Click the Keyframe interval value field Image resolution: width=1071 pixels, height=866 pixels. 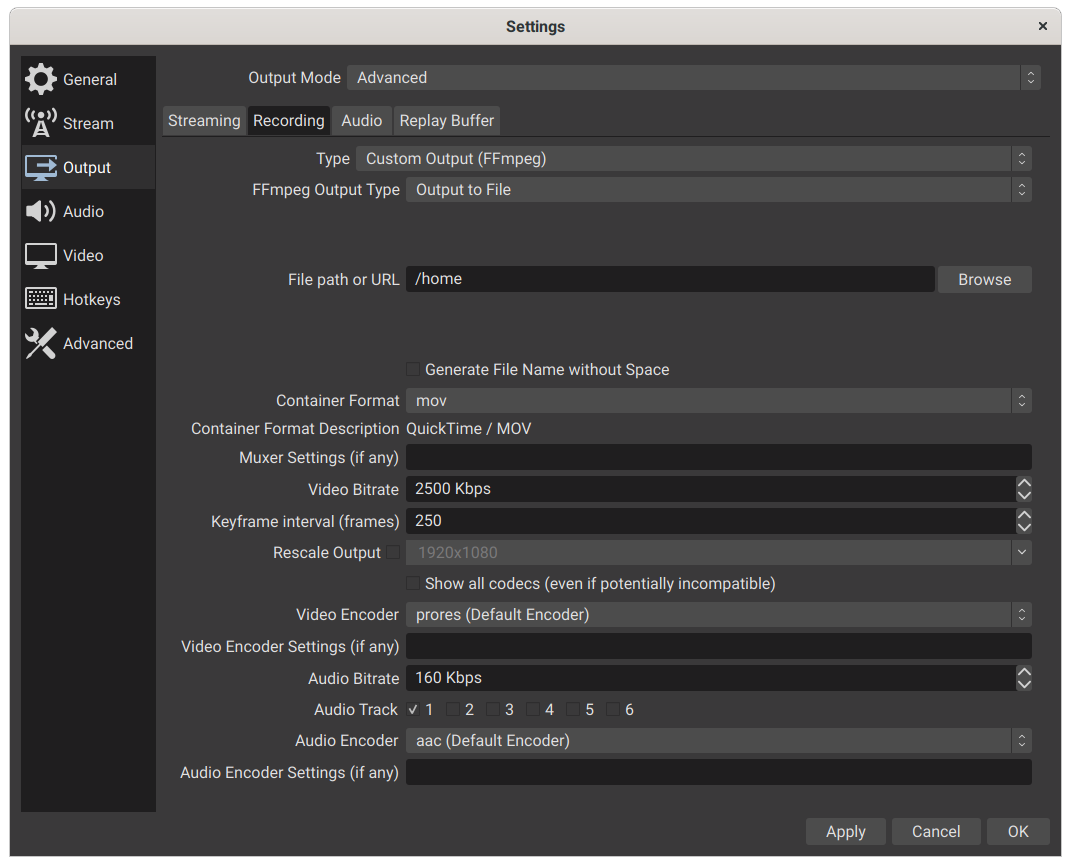(x=710, y=521)
